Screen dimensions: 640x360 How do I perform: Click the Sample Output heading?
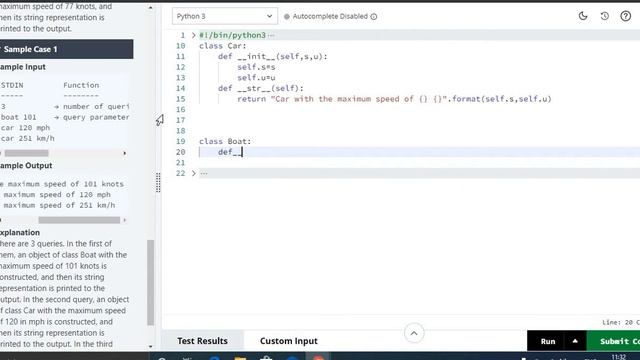[x=26, y=166]
